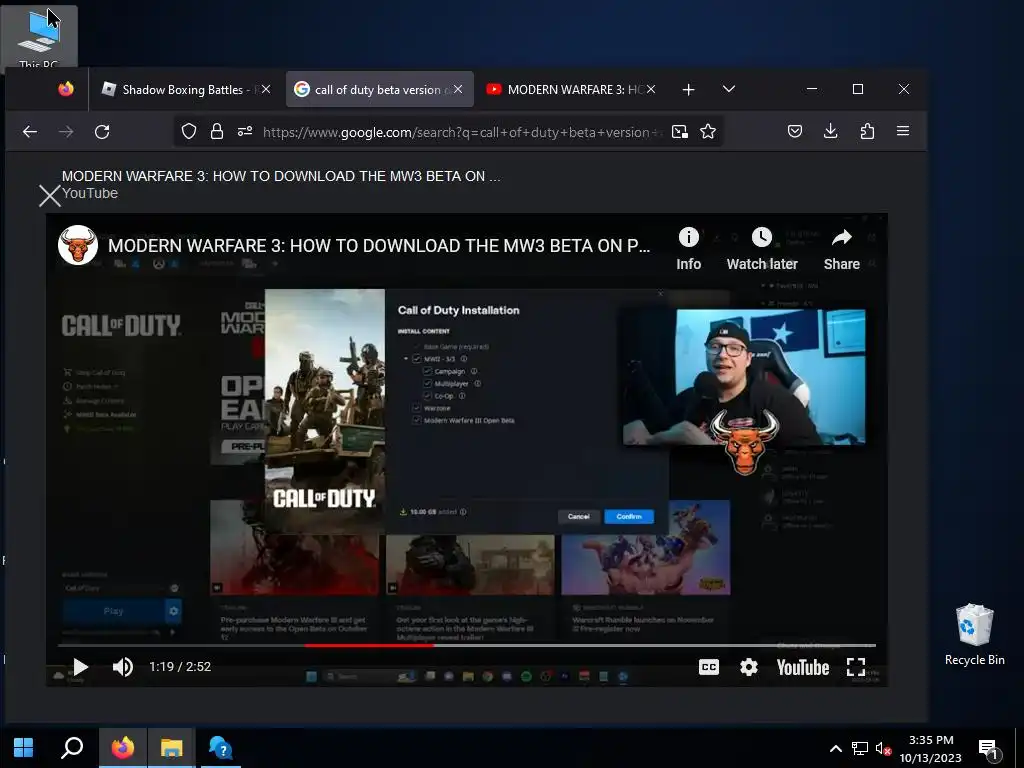The image size is (1024, 768).
Task: Add video to Watch later
Action: pos(762,249)
